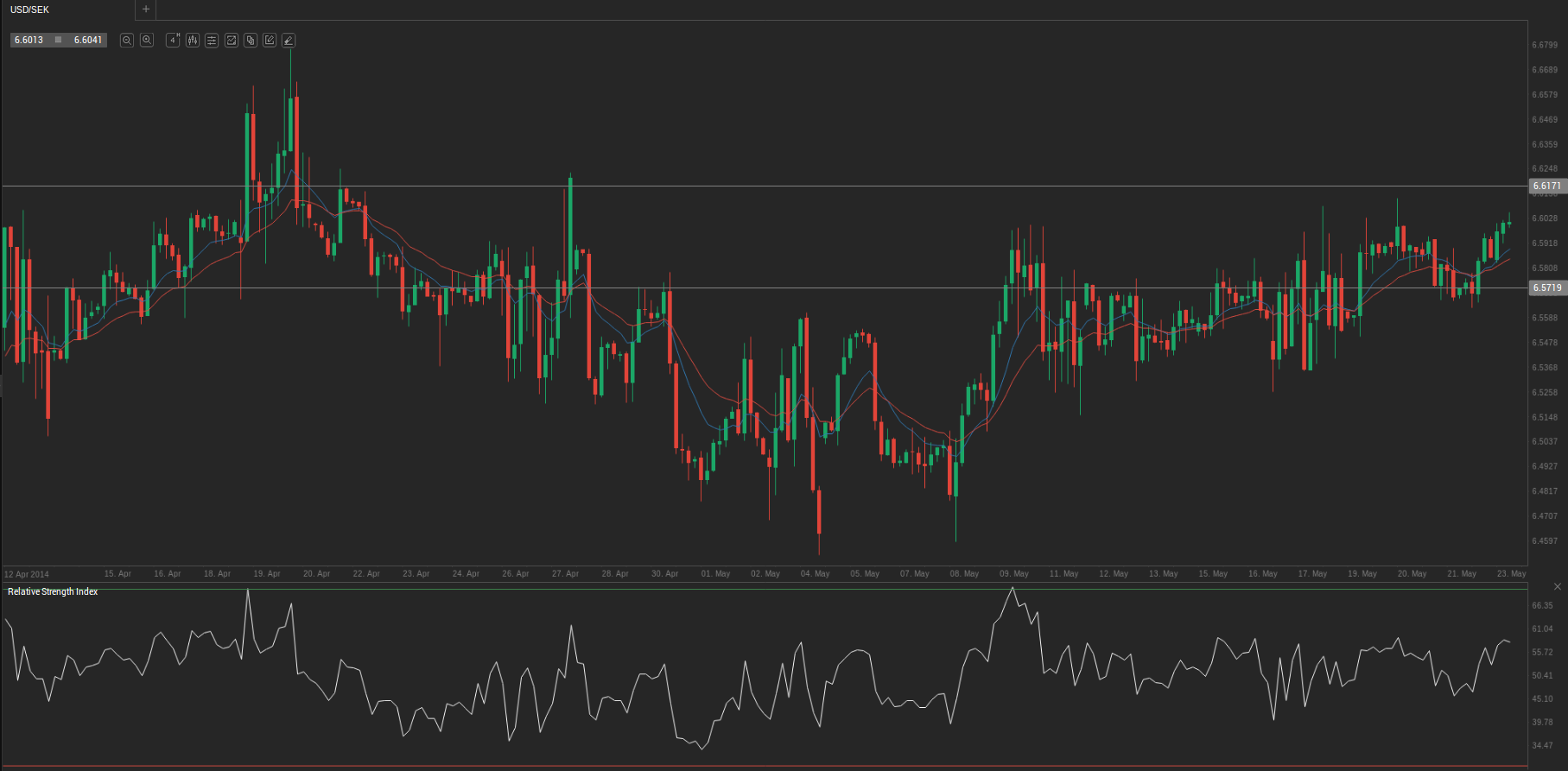This screenshot has height=771, width=1568.
Task: Switch to the USD/SEK chart tab
Action: pyautogui.click(x=30, y=9)
